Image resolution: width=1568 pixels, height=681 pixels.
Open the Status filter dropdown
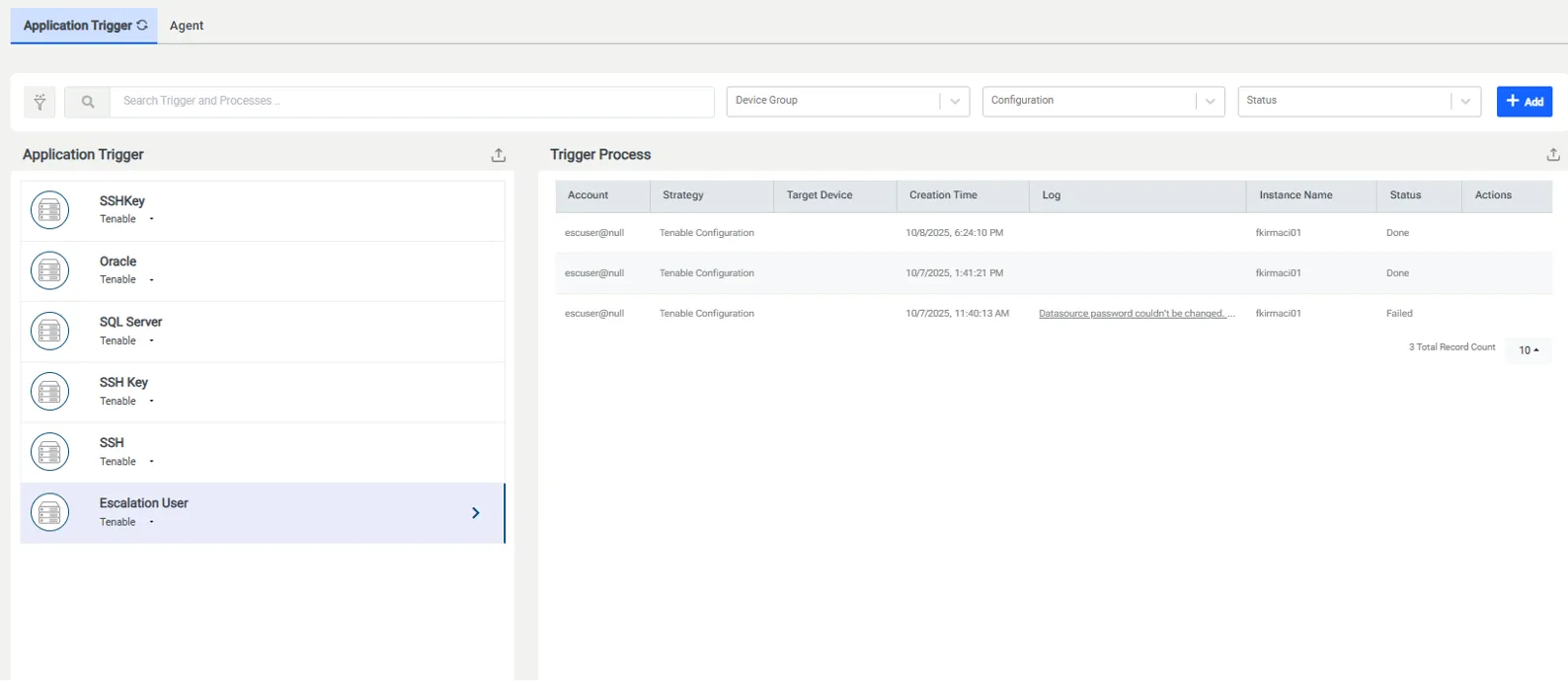1360,102
